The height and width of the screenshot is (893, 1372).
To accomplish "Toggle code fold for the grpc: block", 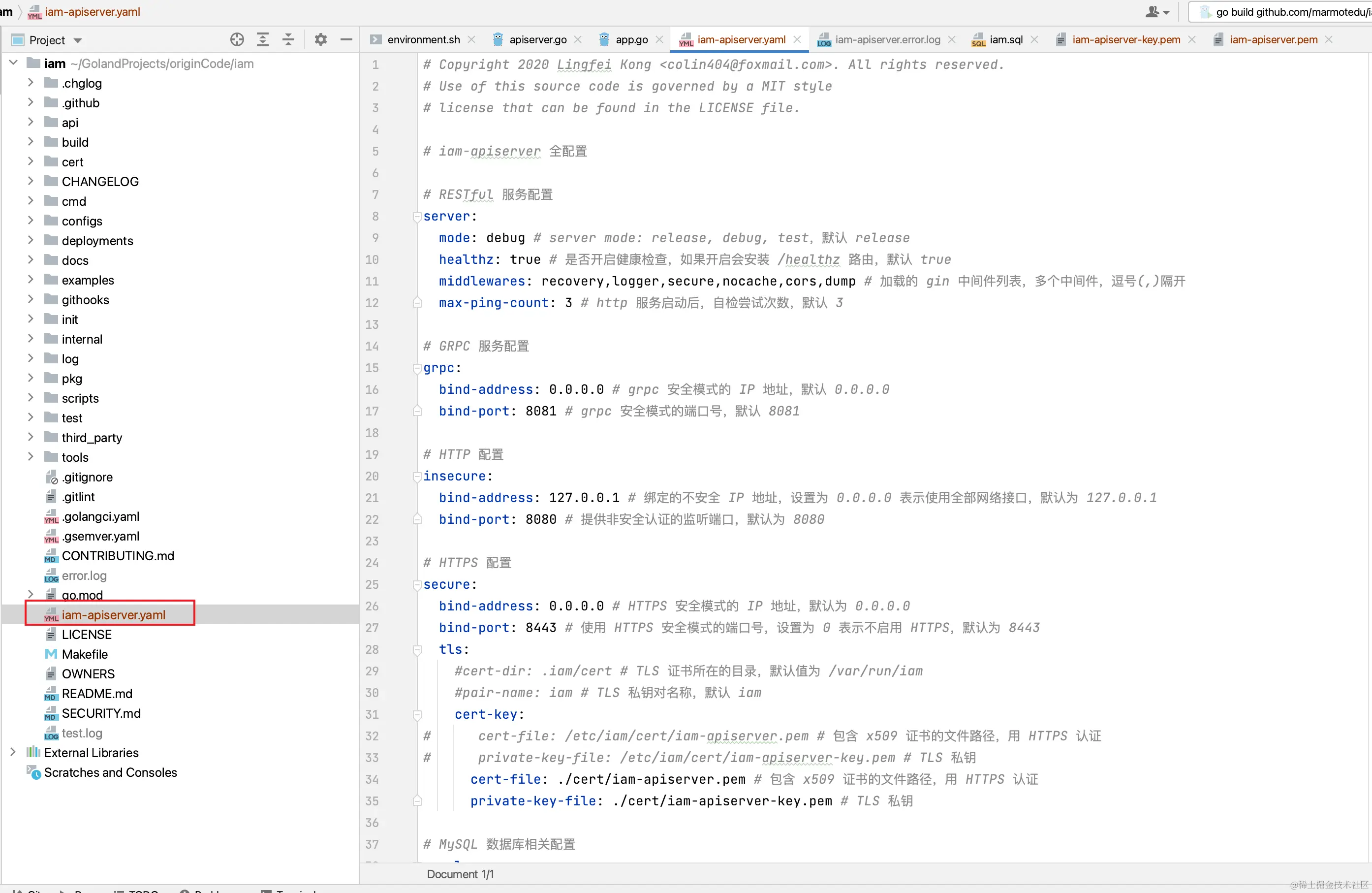I will pyautogui.click(x=417, y=368).
